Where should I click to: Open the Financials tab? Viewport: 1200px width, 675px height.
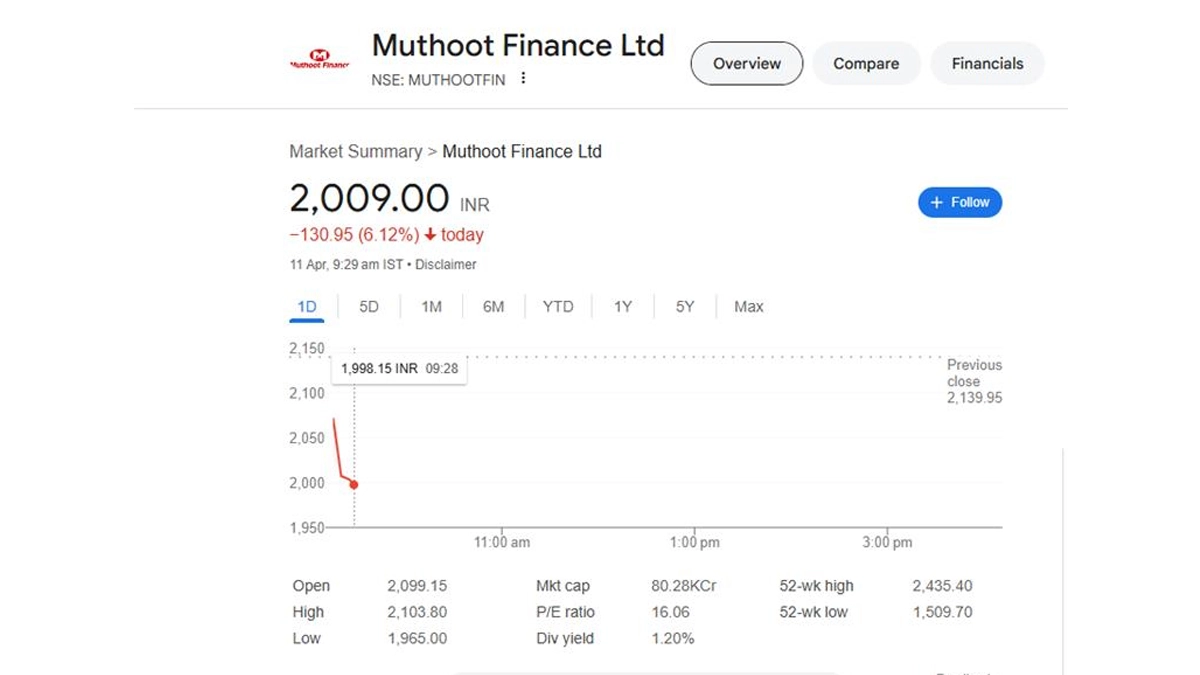click(987, 64)
